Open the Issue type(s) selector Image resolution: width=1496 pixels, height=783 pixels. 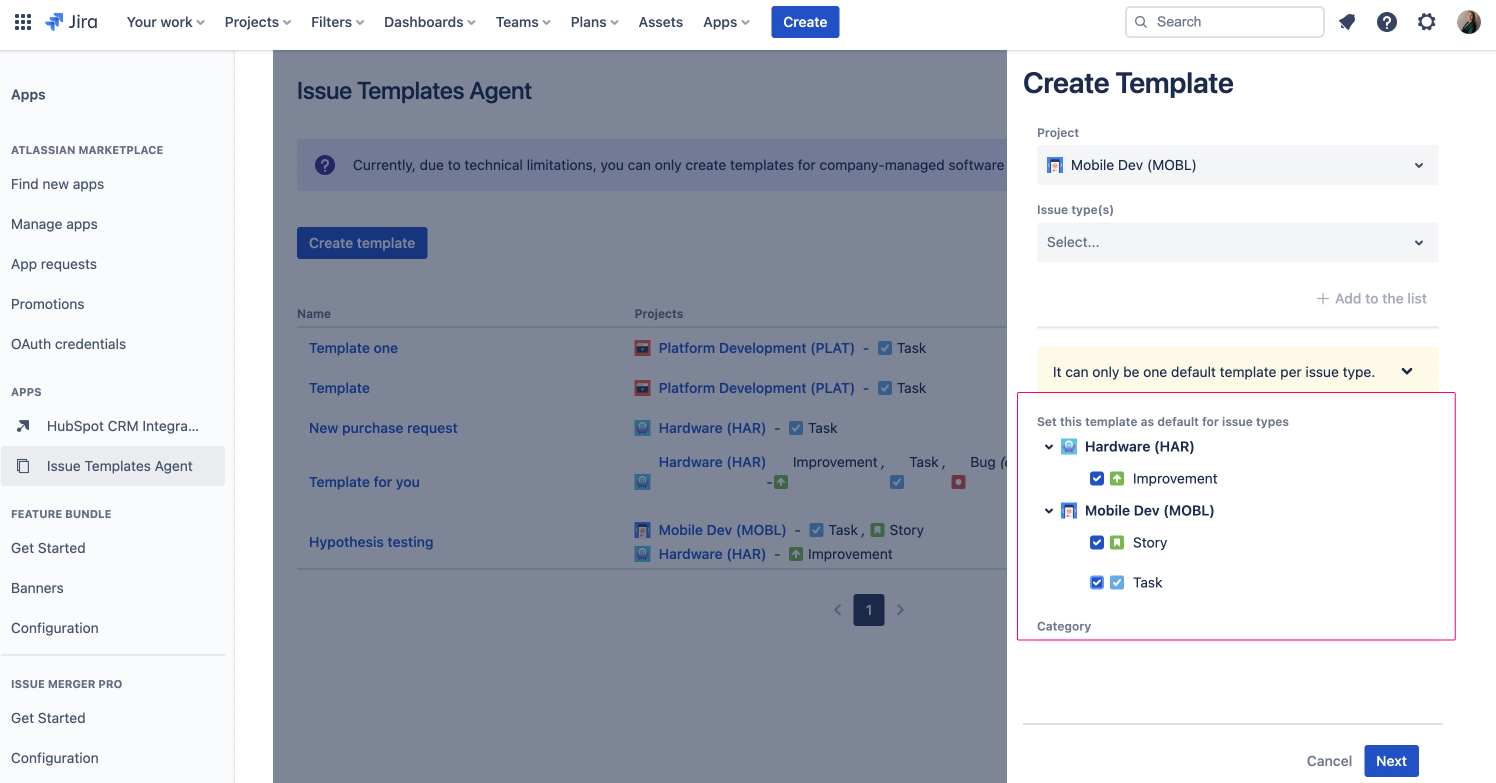[x=1237, y=242]
